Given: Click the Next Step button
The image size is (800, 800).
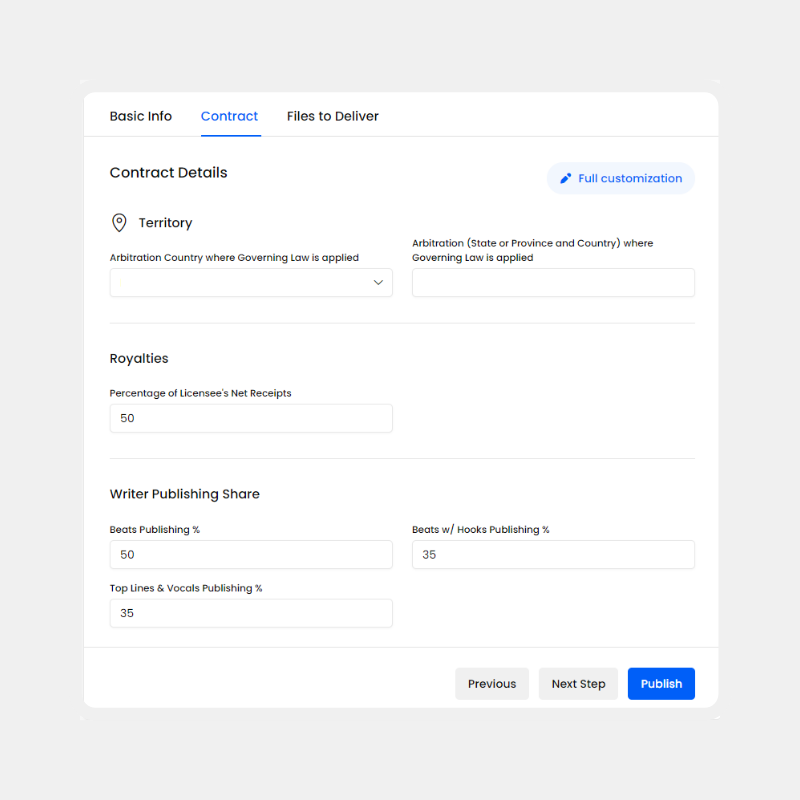Looking at the screenshot, I should click(x=578, y=683).
